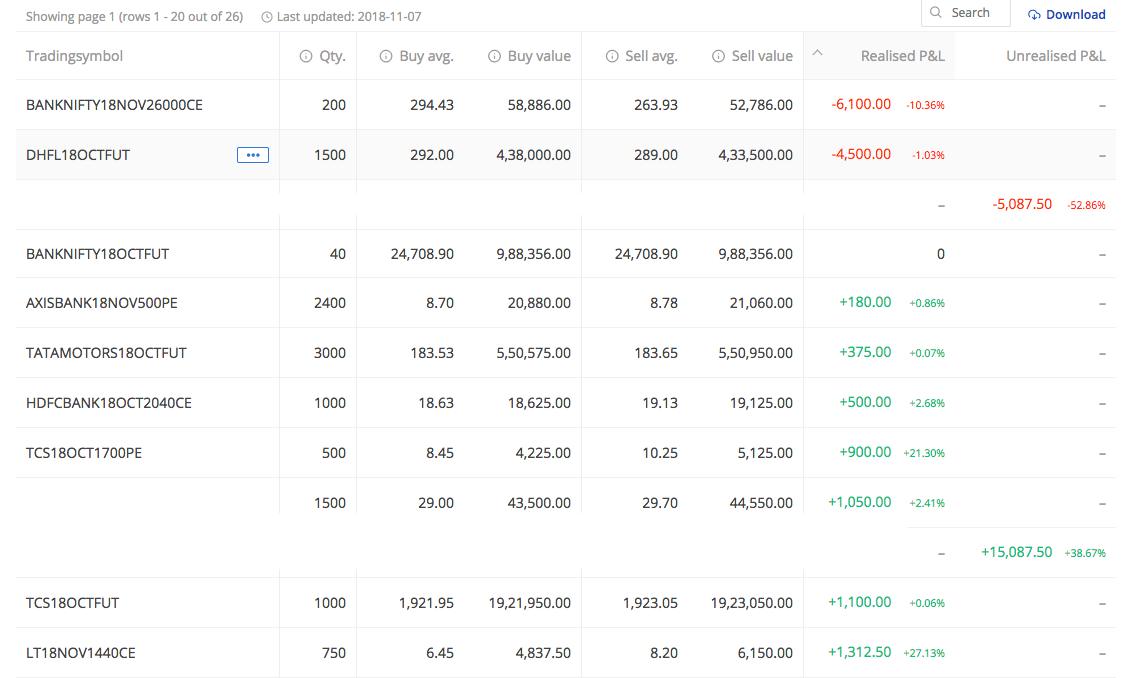The height and width of the screenshot is (678, 1134).
Task: Download the P&L report
Action: click(x=1067, y=14)
